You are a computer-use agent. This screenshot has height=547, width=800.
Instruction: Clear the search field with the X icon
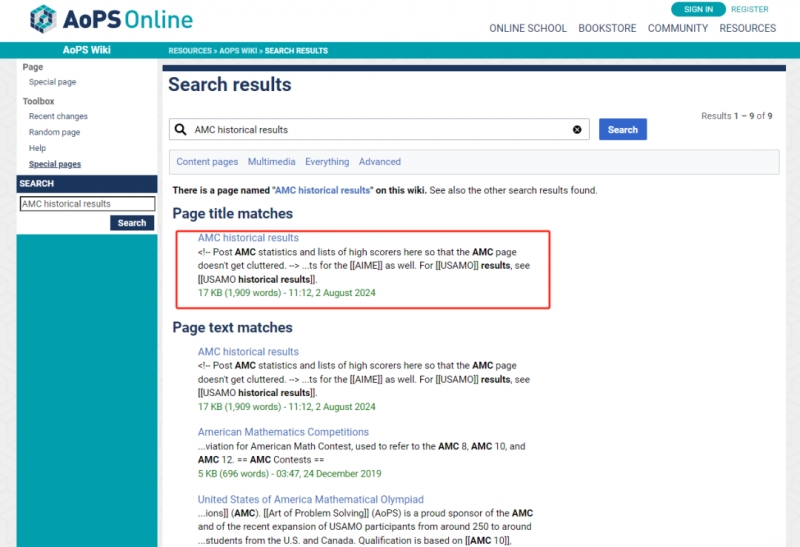pos(577,130)
